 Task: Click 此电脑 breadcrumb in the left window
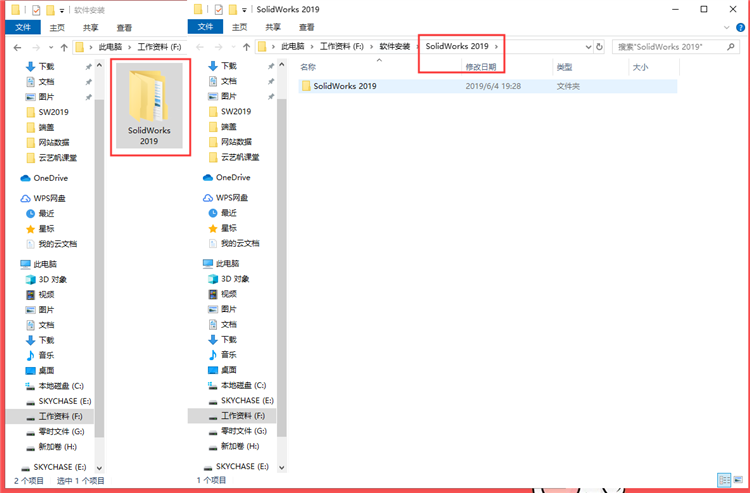point(110,47)
